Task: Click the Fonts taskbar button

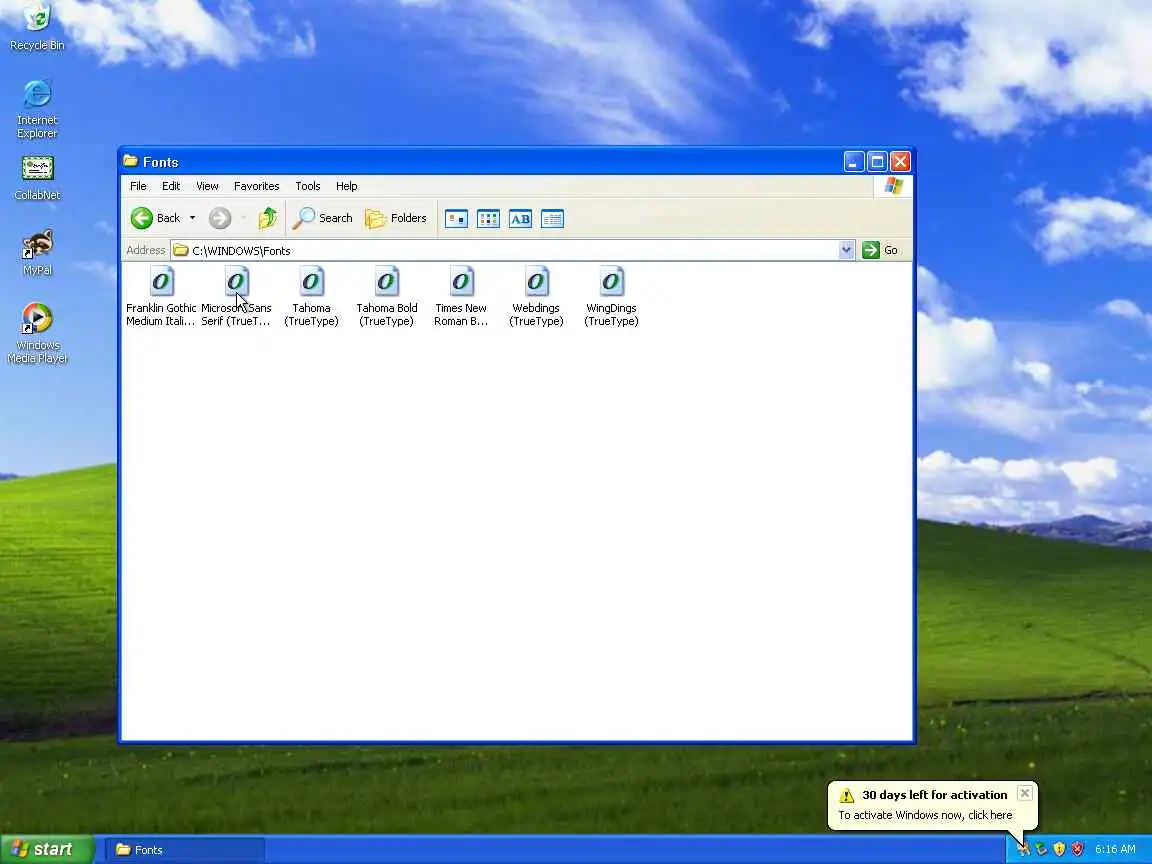Action: (x=184, y=850)
